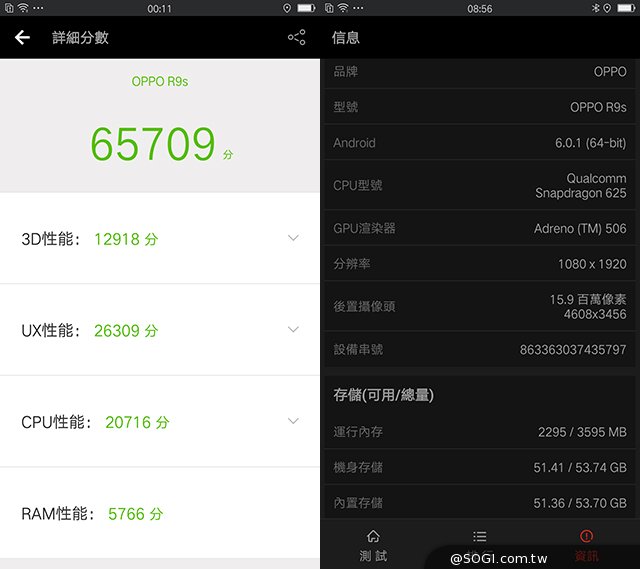Expand the UX性能 score chevron
Image resolution: width=640 pixels, height=569 pixels.
(x=293, y=329)
